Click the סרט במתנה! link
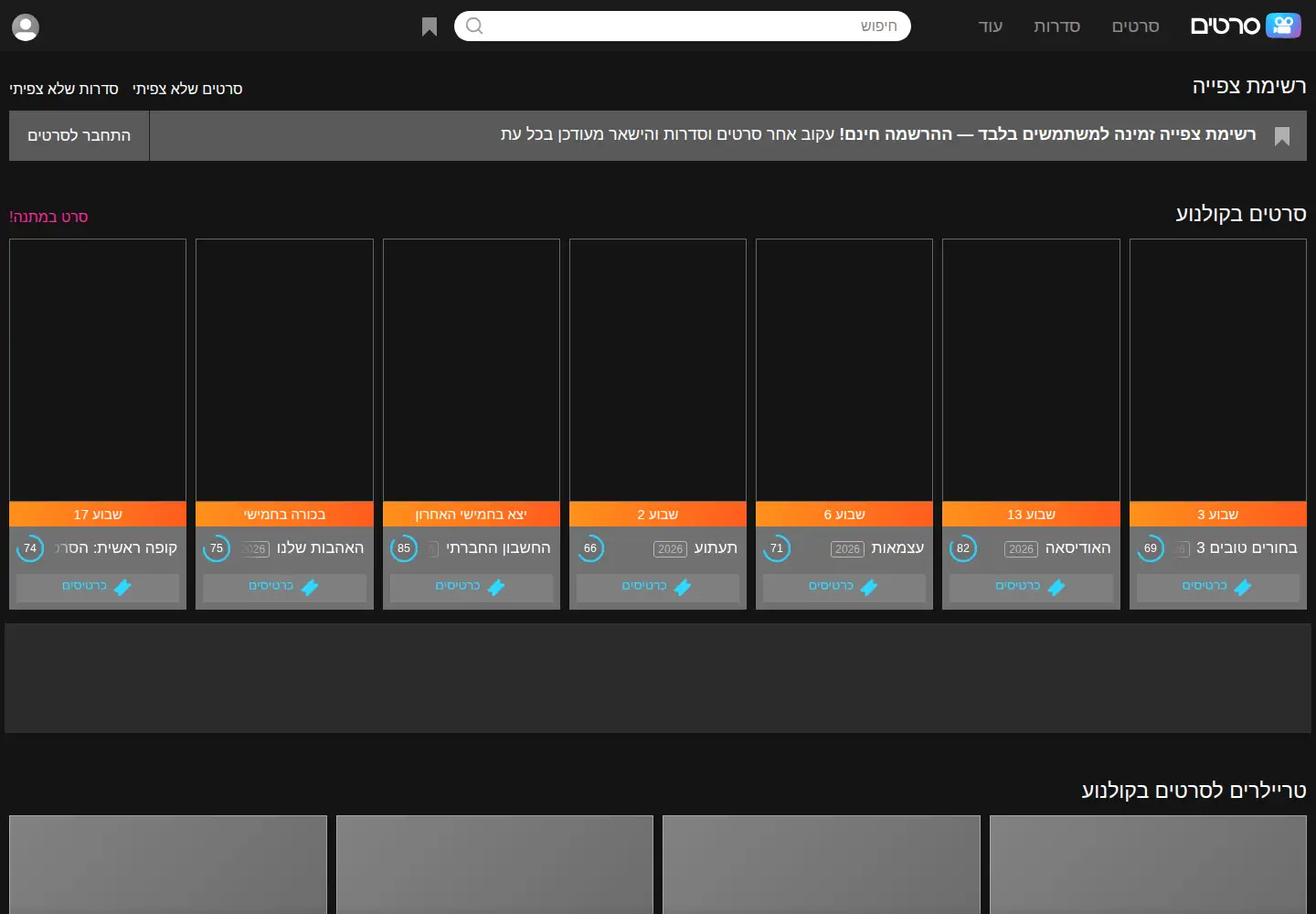This screenshot has height=914, width=1316. (48, 217)
